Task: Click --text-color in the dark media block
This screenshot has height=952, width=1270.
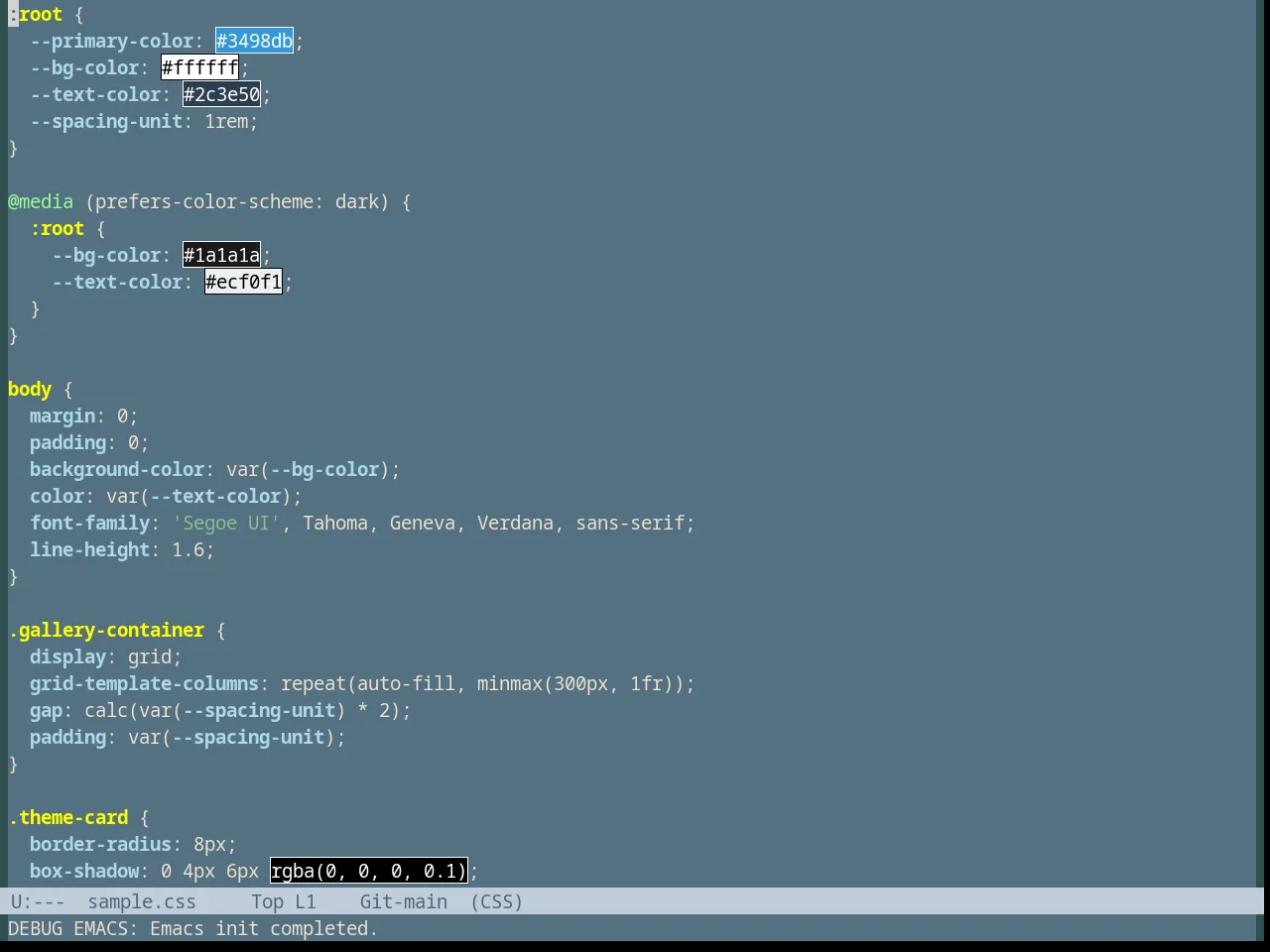Action: (117, 282)
